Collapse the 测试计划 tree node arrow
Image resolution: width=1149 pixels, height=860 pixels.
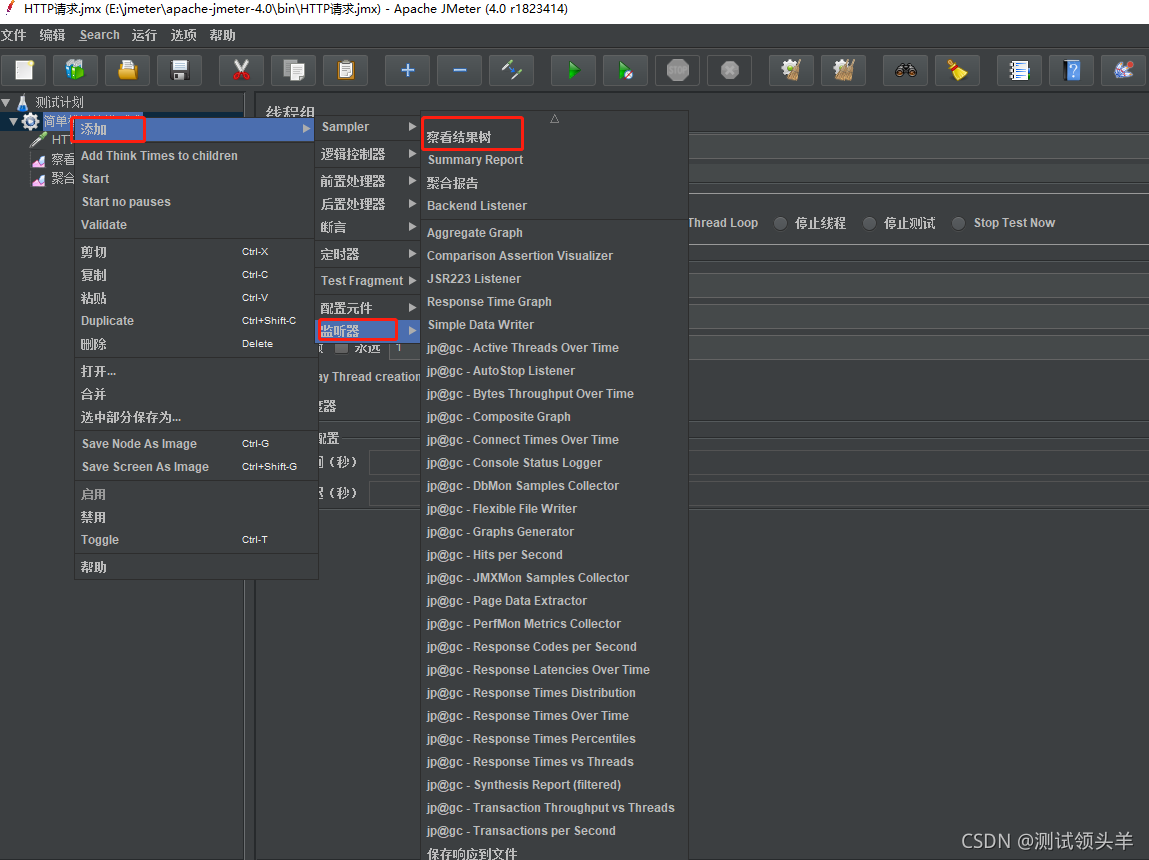click(6, 103)
